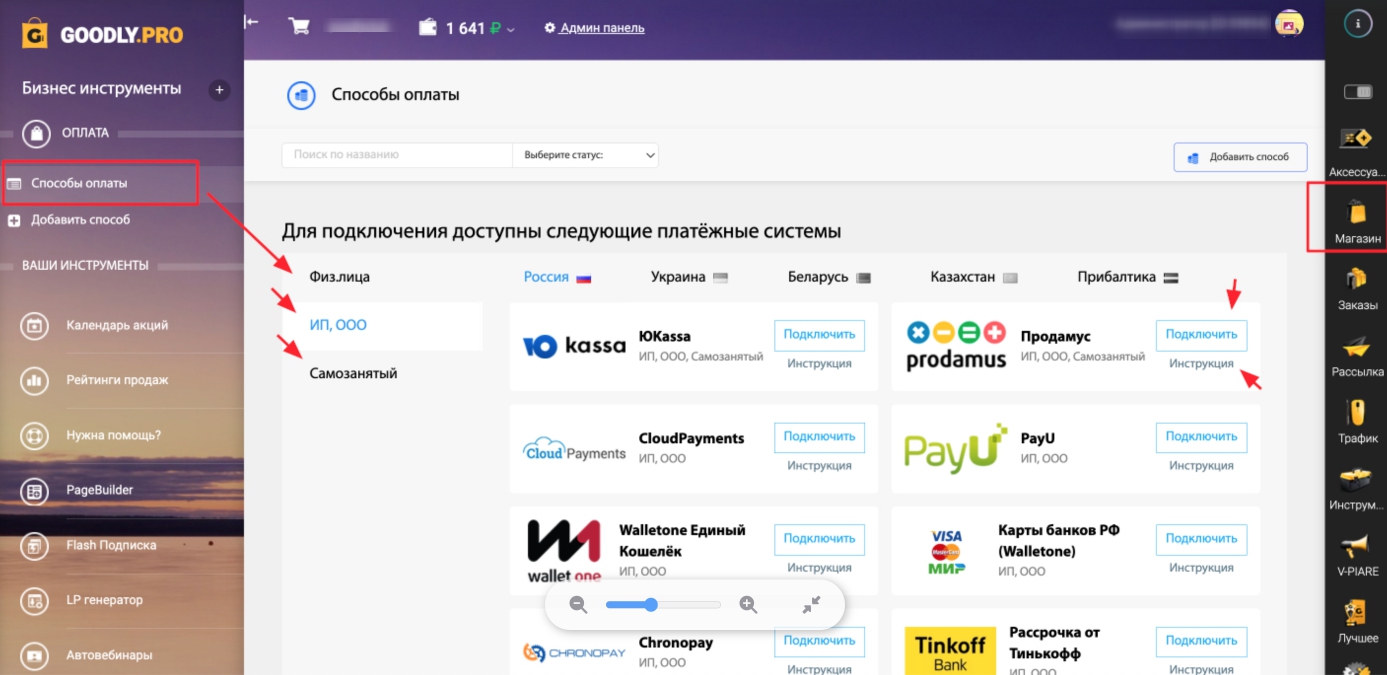The image size is (1387, 675).
Task: Switch to the Физ.лица tab
Action: coord(340,277)
